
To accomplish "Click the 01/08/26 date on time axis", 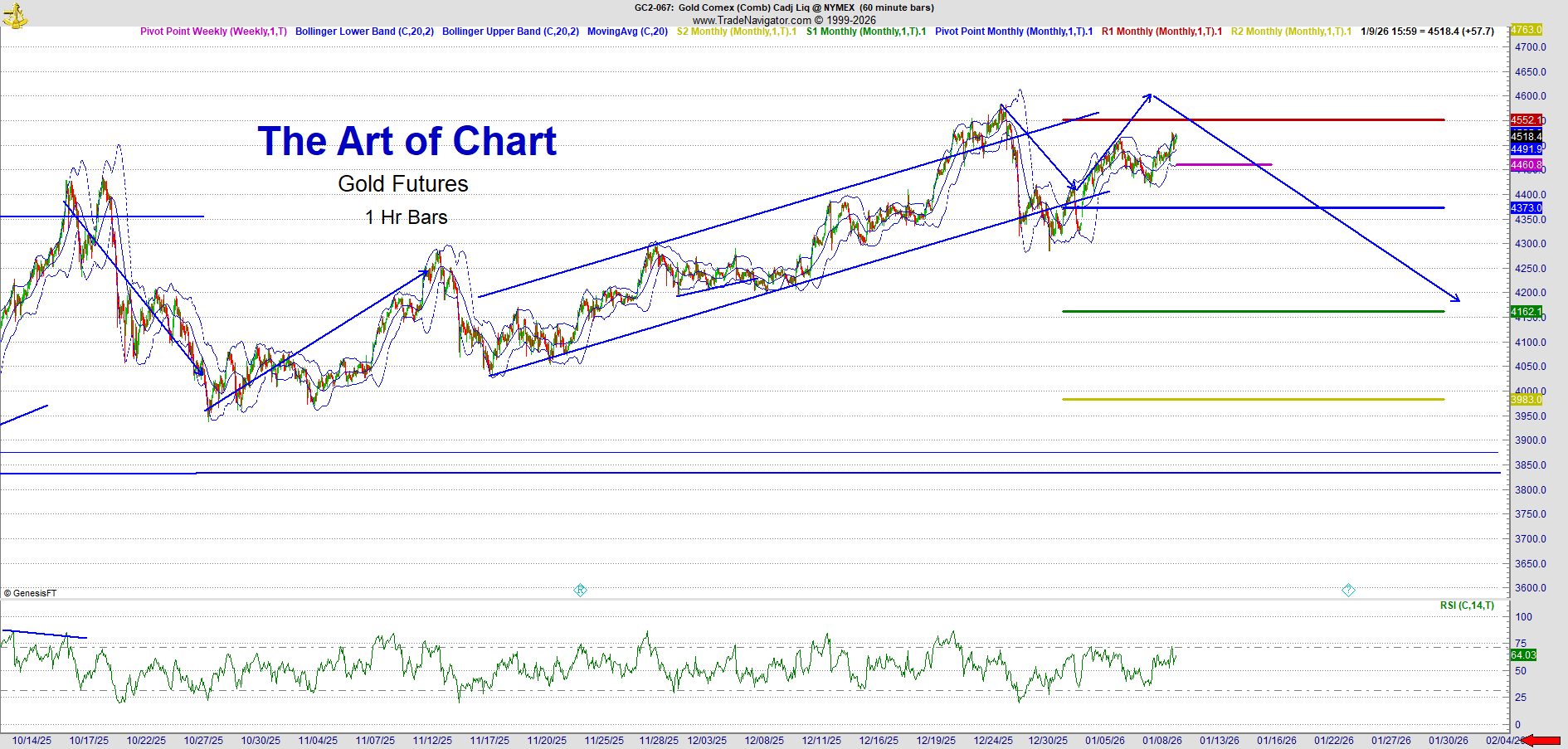I will pos(1161,741).
